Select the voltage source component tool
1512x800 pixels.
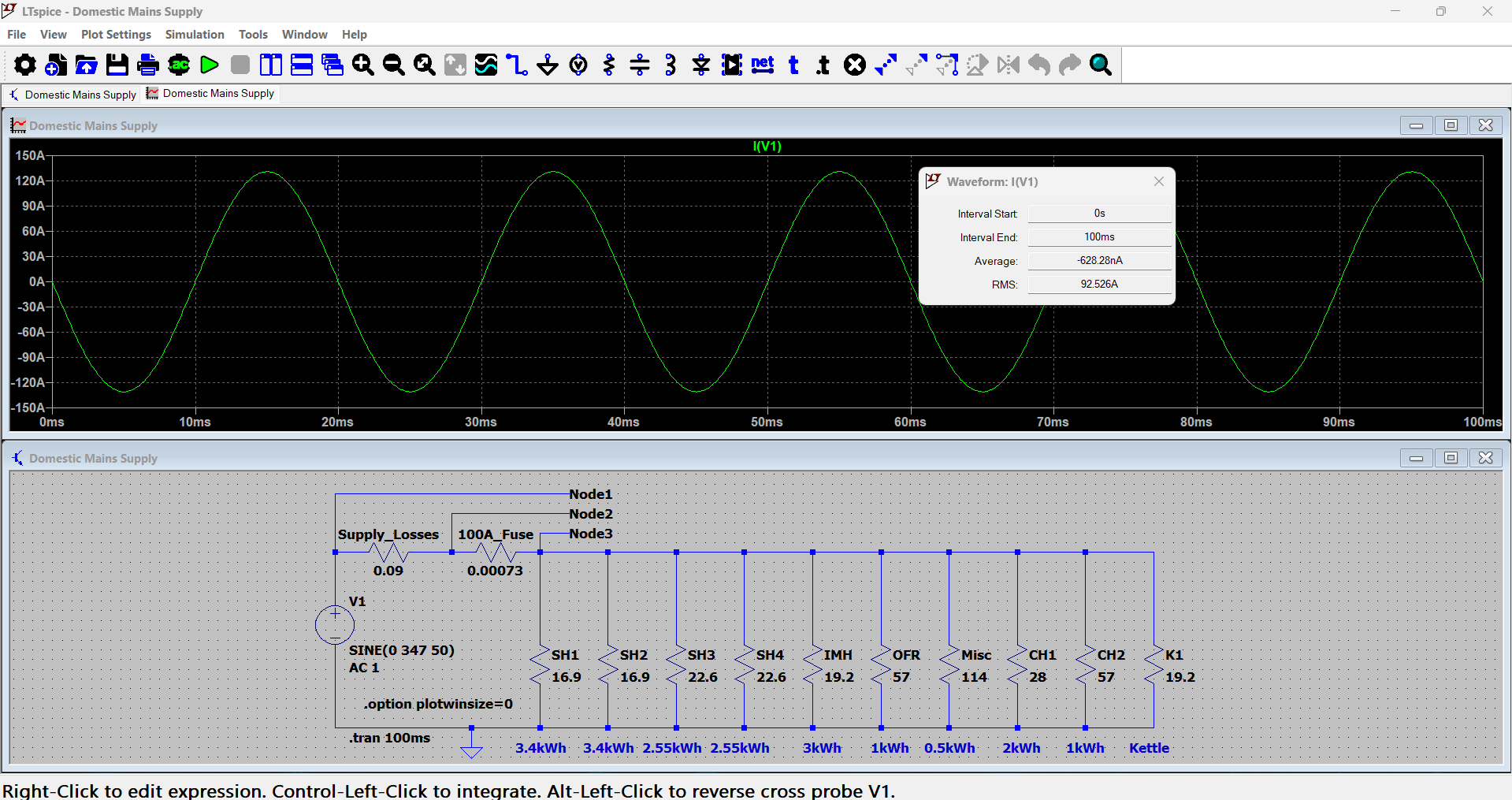click(578, 65)
